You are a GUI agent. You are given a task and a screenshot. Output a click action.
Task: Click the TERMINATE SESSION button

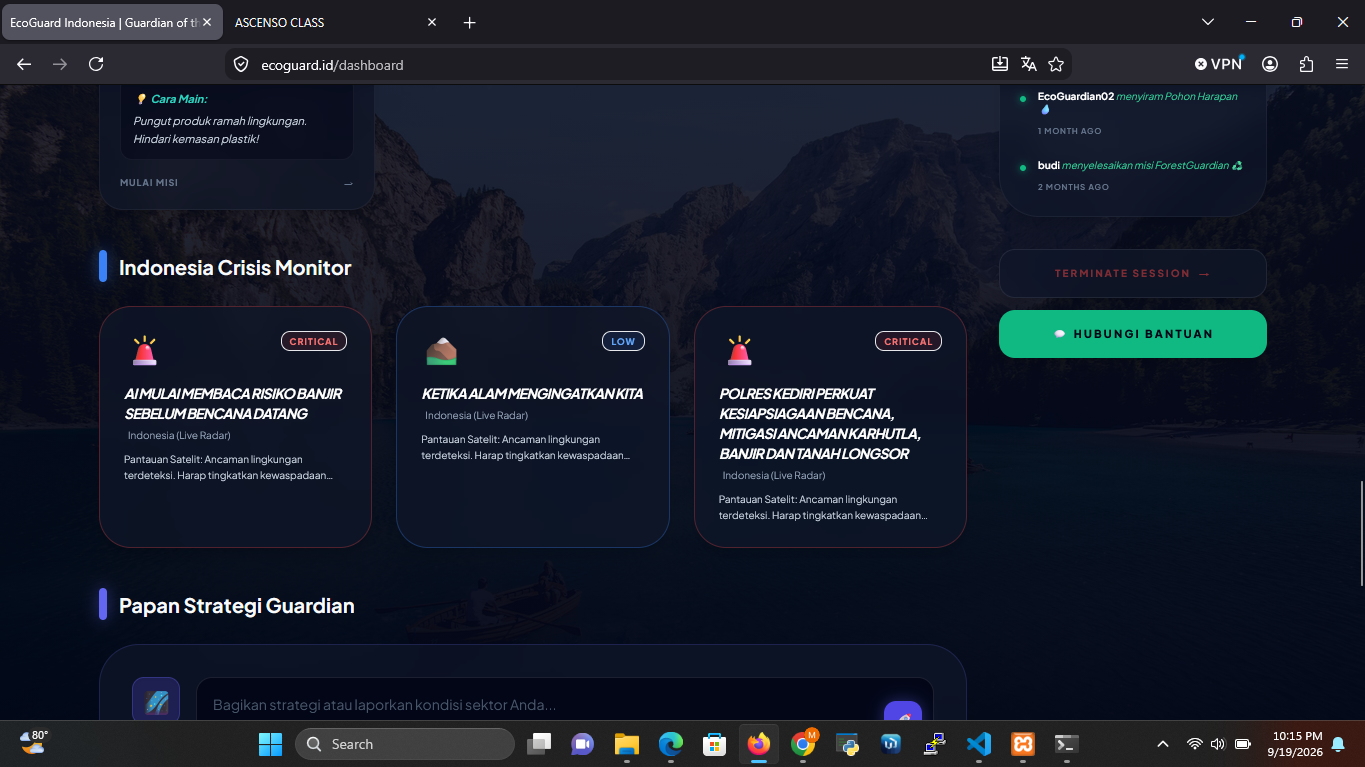click(1133, 273)
